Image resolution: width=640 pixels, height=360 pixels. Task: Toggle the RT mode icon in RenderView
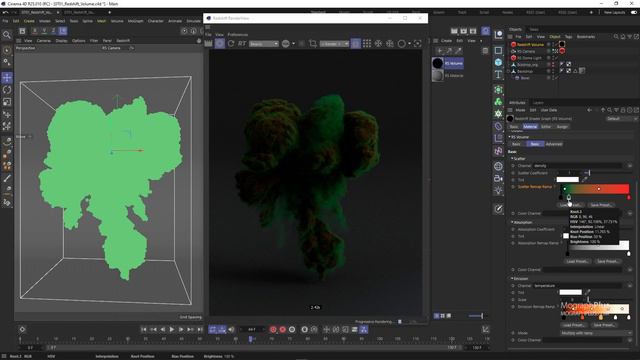pos(242,43)
